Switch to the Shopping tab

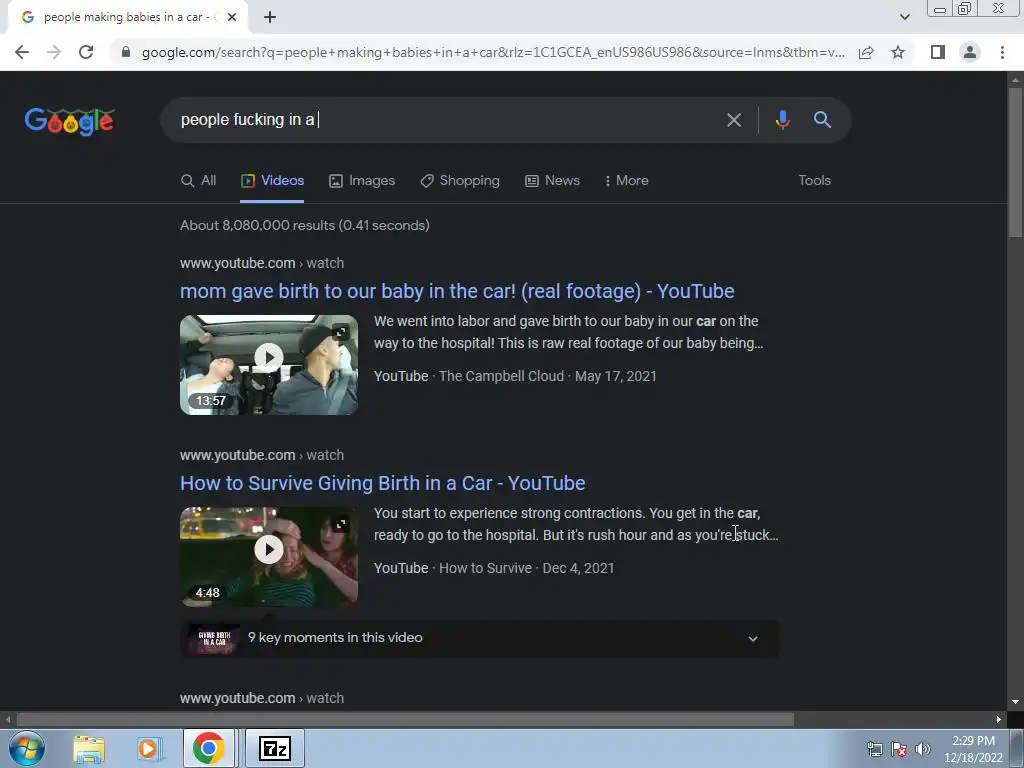pyautogui.click(x=460, y=181)
